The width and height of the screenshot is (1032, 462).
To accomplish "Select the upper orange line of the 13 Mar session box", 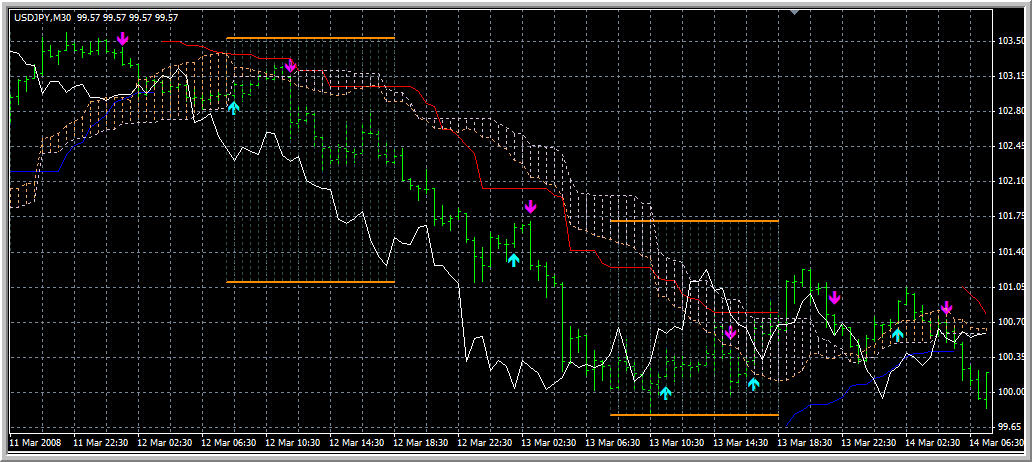I will click(694, 220).
